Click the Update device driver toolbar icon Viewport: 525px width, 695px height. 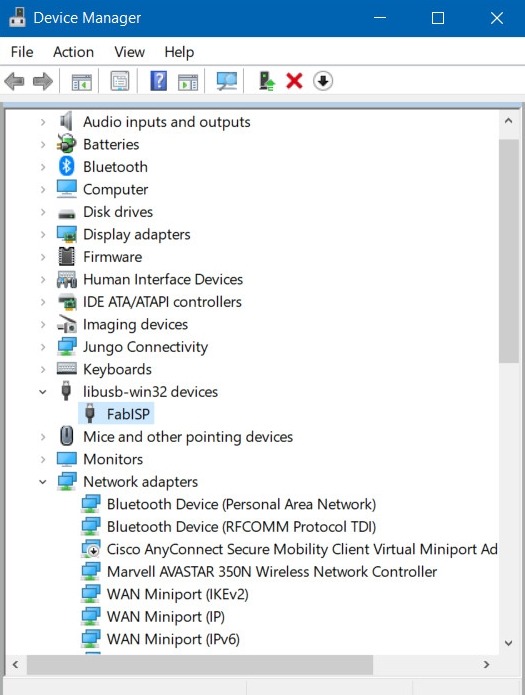tap(266, 81)
